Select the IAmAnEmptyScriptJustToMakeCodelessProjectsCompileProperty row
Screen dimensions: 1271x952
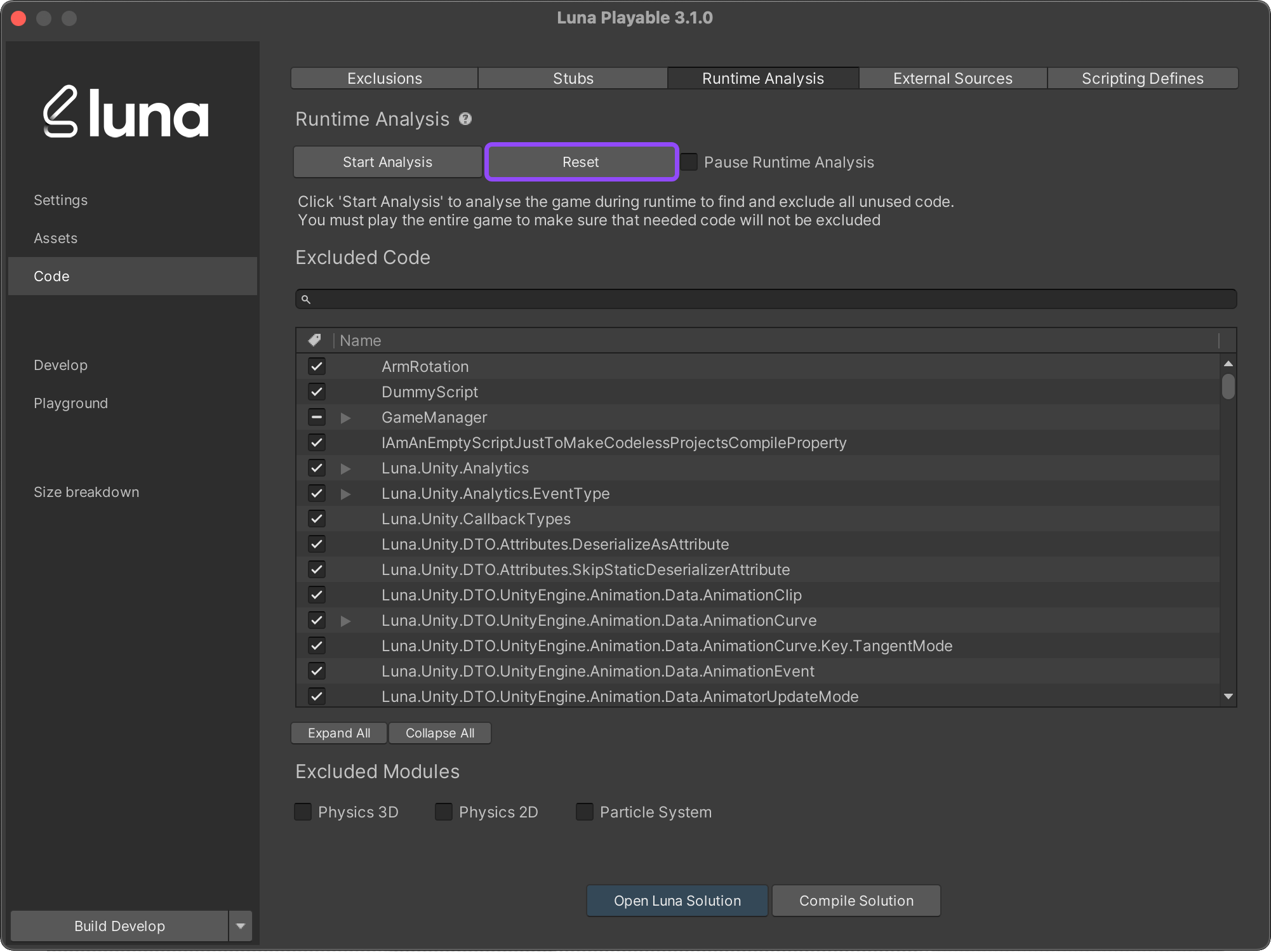coord(757,442)
